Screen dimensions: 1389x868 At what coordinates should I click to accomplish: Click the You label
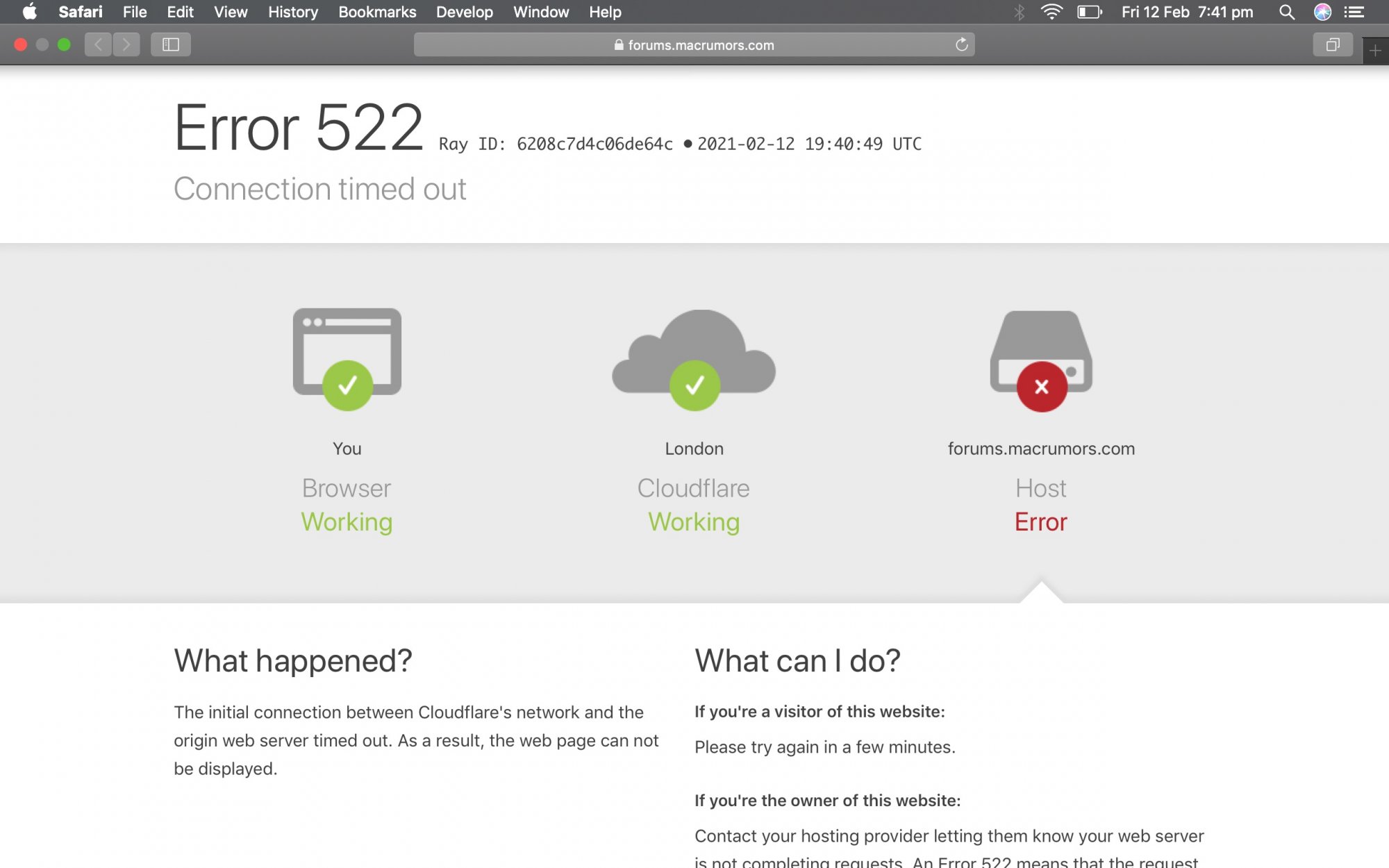click(347, 449)
